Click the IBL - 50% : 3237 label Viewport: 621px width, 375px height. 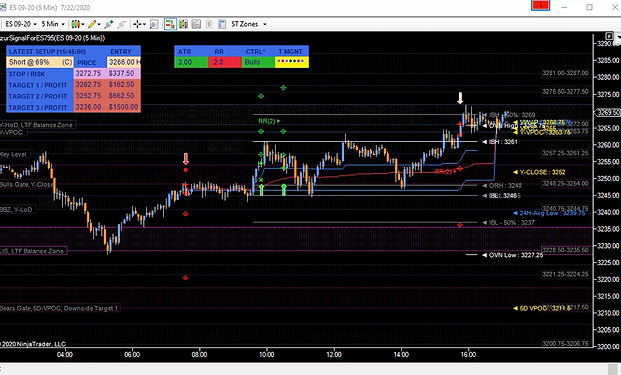[x=509, y=223]
